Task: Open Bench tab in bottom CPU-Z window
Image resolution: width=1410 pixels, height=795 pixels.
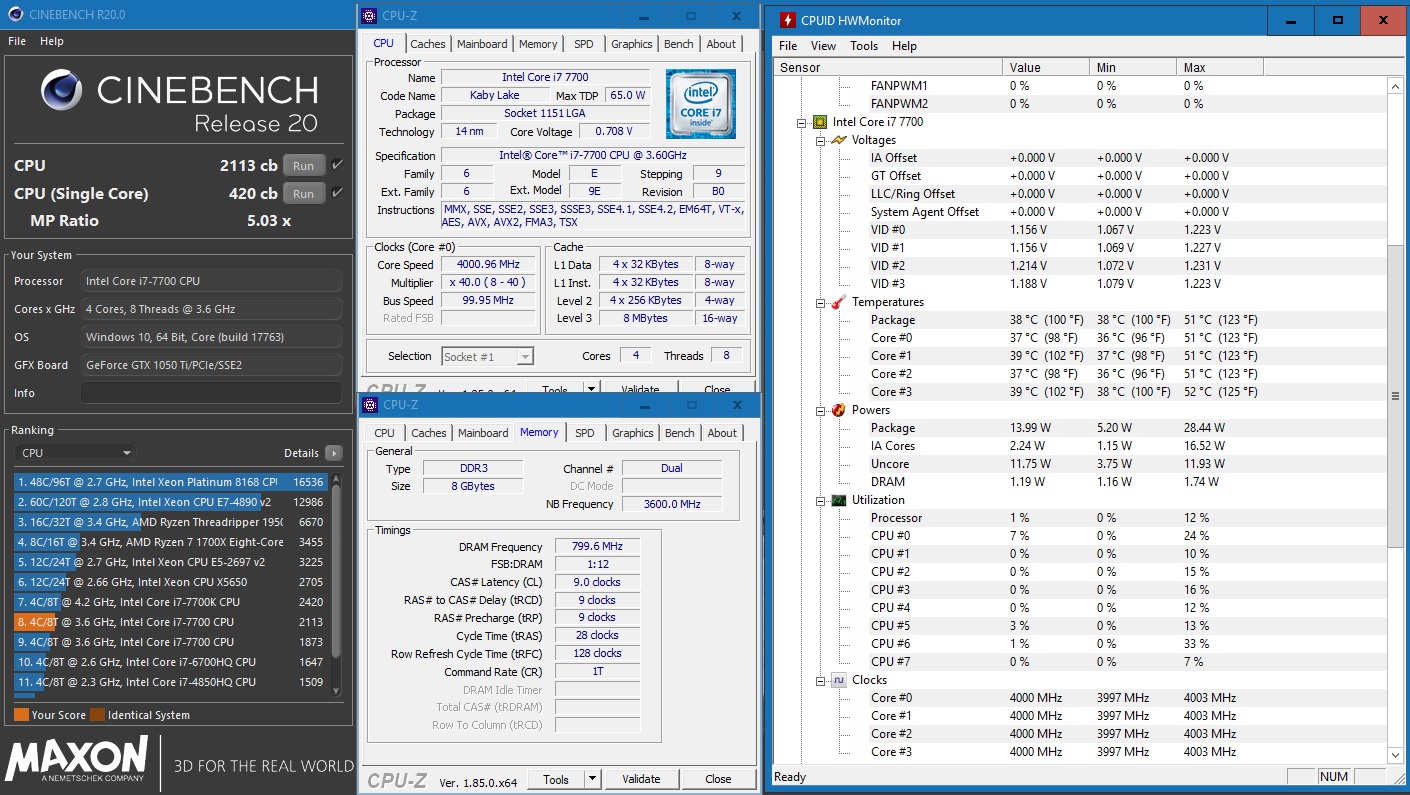Action: click(x=680, y=433)
